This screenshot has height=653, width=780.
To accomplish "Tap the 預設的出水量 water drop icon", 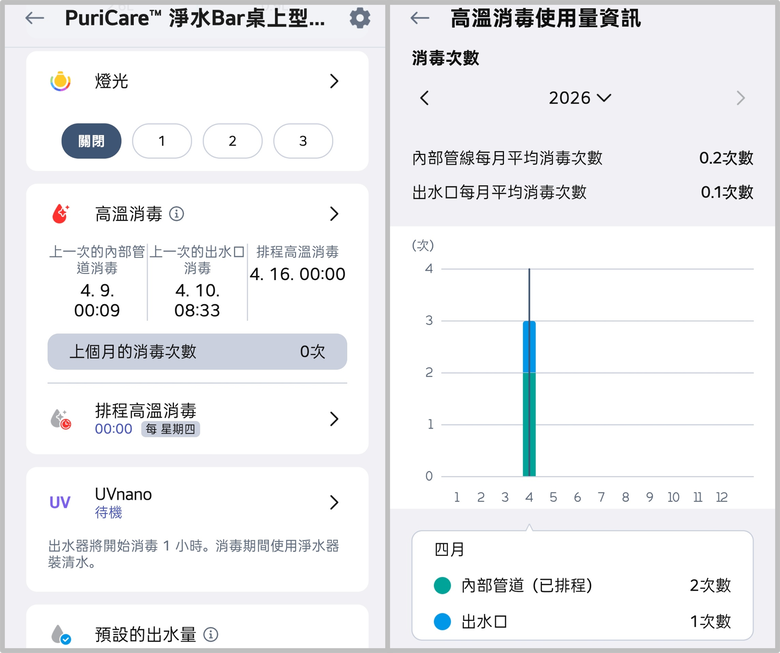I will pyautogui.click(x=61, y=635).
